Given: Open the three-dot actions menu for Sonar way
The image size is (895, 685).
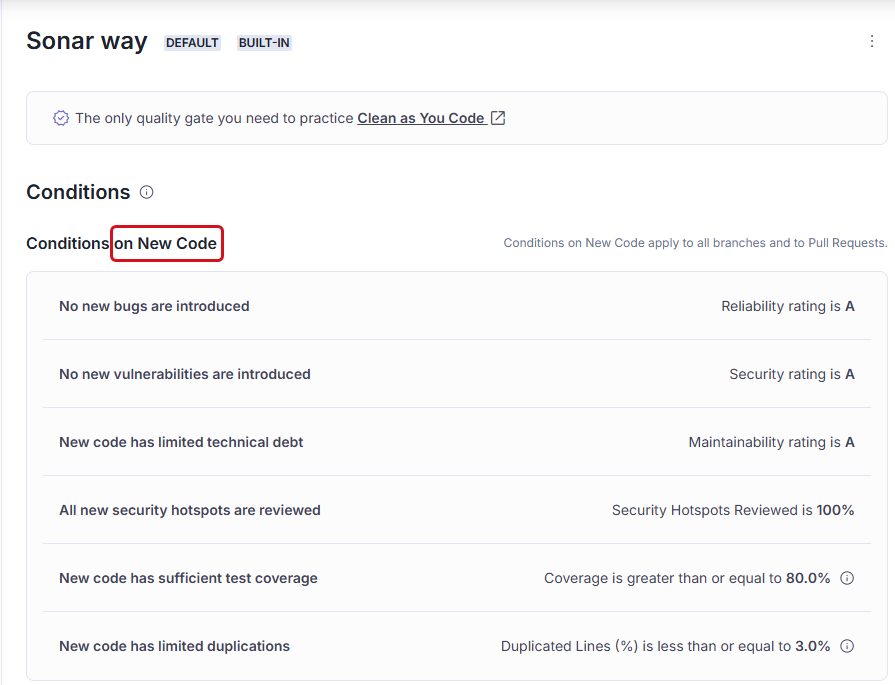Looking at the screenshot, I should (872, 41).
